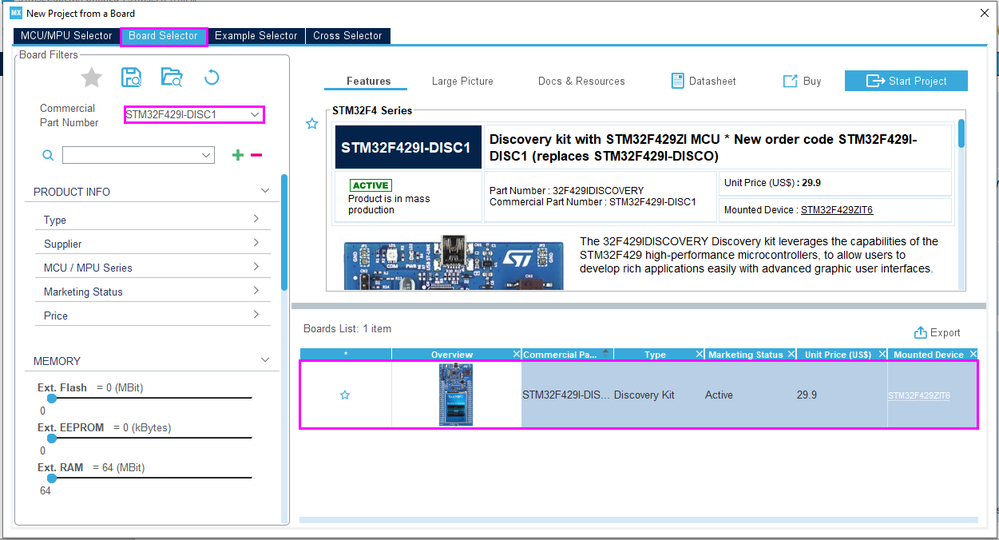Screen dimensions: 999x540
Task: Click STM32F429ZIT6 link in boards list row
Action: pyautogui.click(x=919, y=395)
